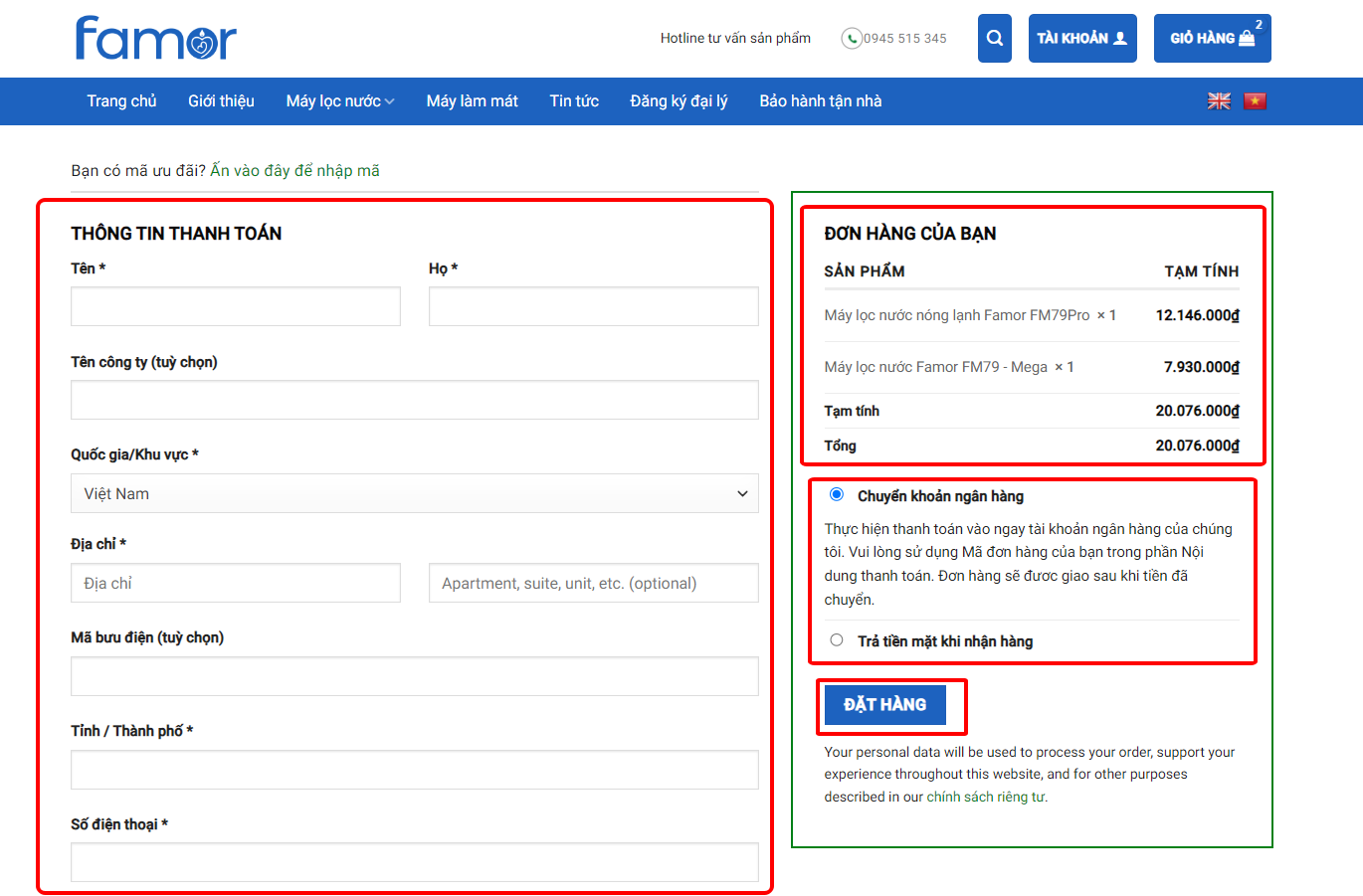The image size is (1363, 896).
Task: Go to Trang chủ
Action: [x=121, y=100]
